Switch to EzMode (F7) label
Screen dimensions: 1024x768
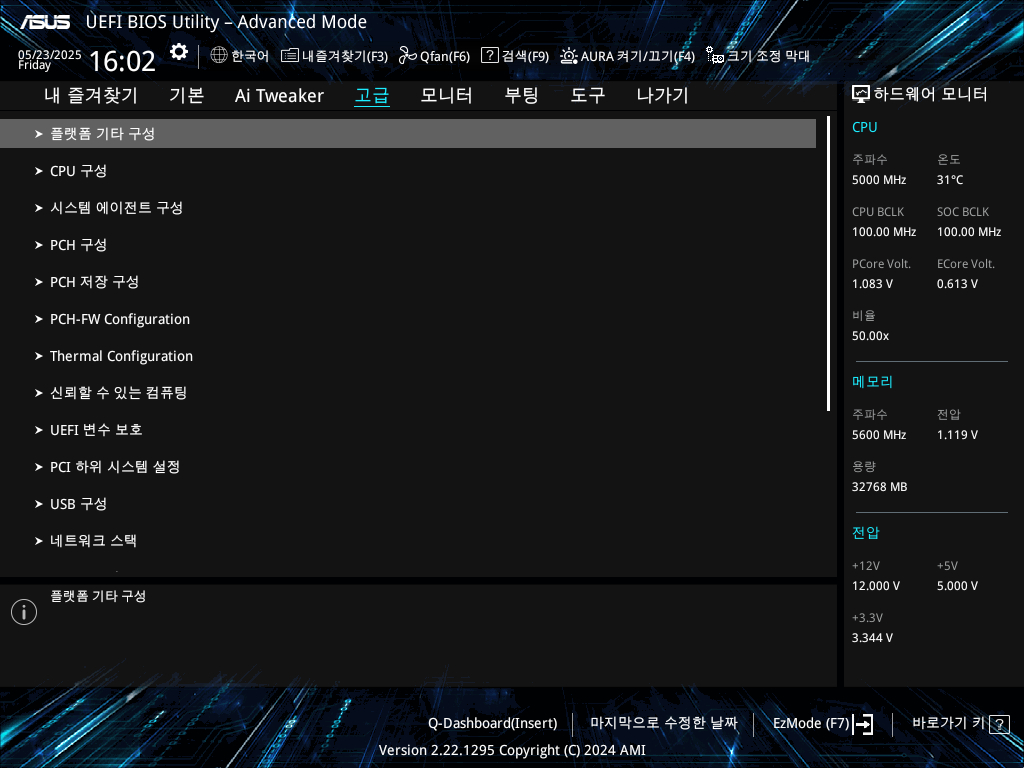(x=811, y=724)
